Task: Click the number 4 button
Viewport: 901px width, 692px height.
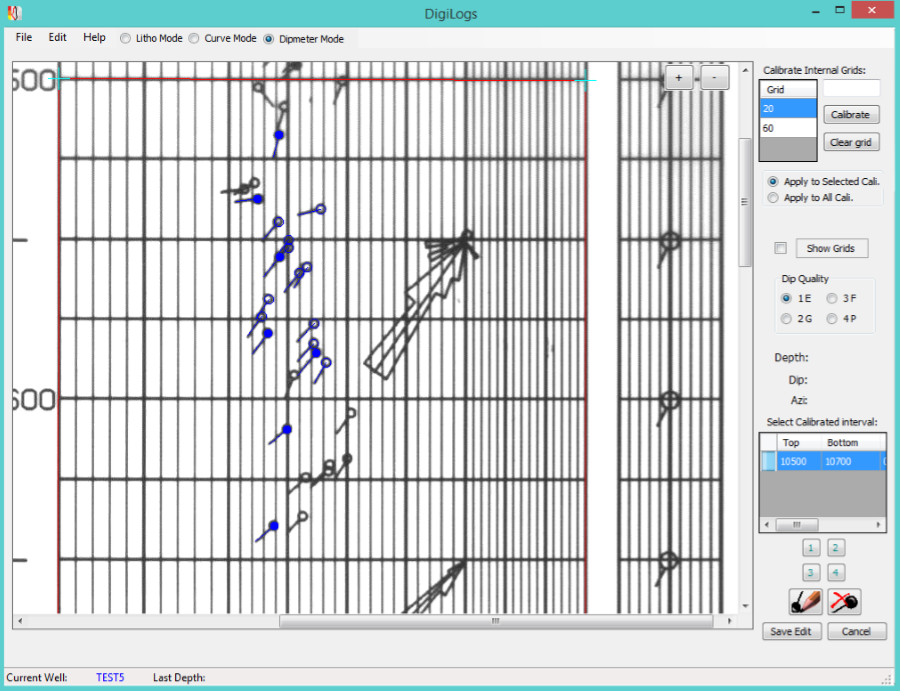Action: 837,573
